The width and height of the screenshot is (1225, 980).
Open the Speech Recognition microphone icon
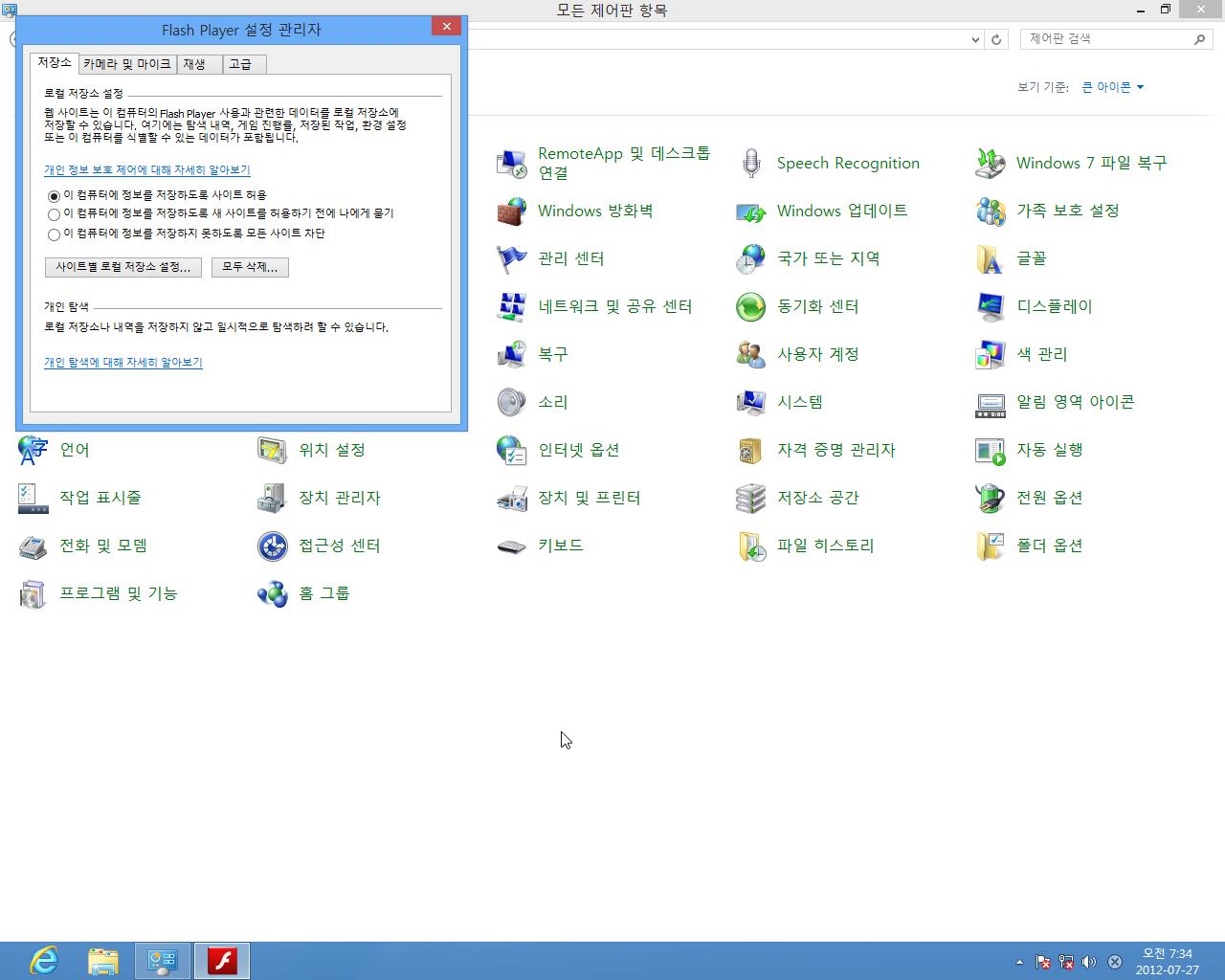[751, 163]
